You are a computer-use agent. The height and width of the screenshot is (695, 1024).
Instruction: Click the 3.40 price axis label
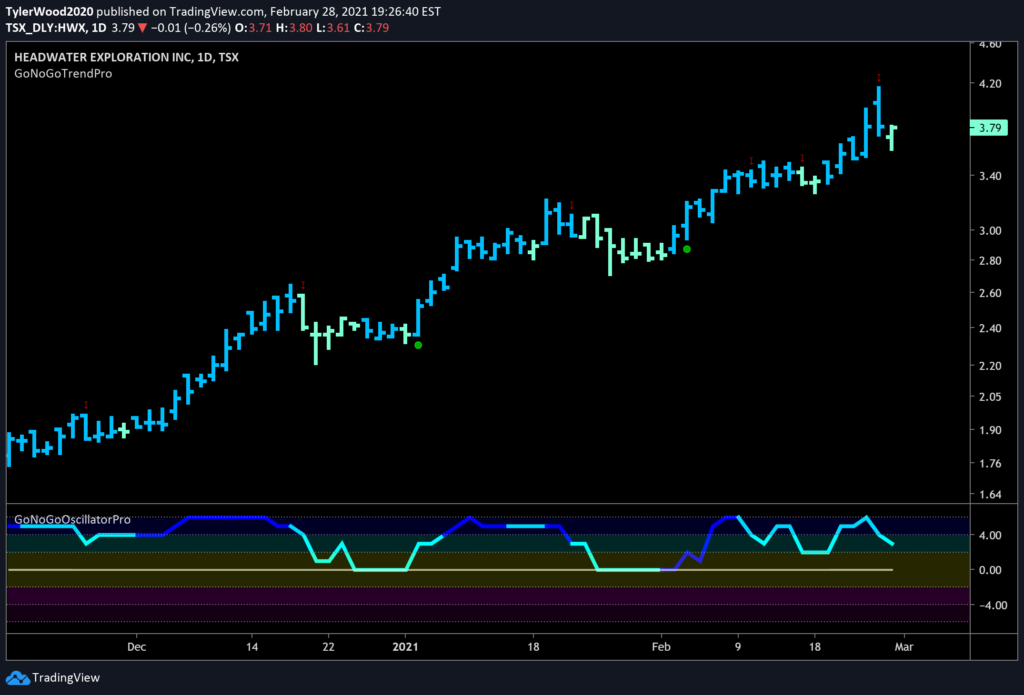(990, 176)
